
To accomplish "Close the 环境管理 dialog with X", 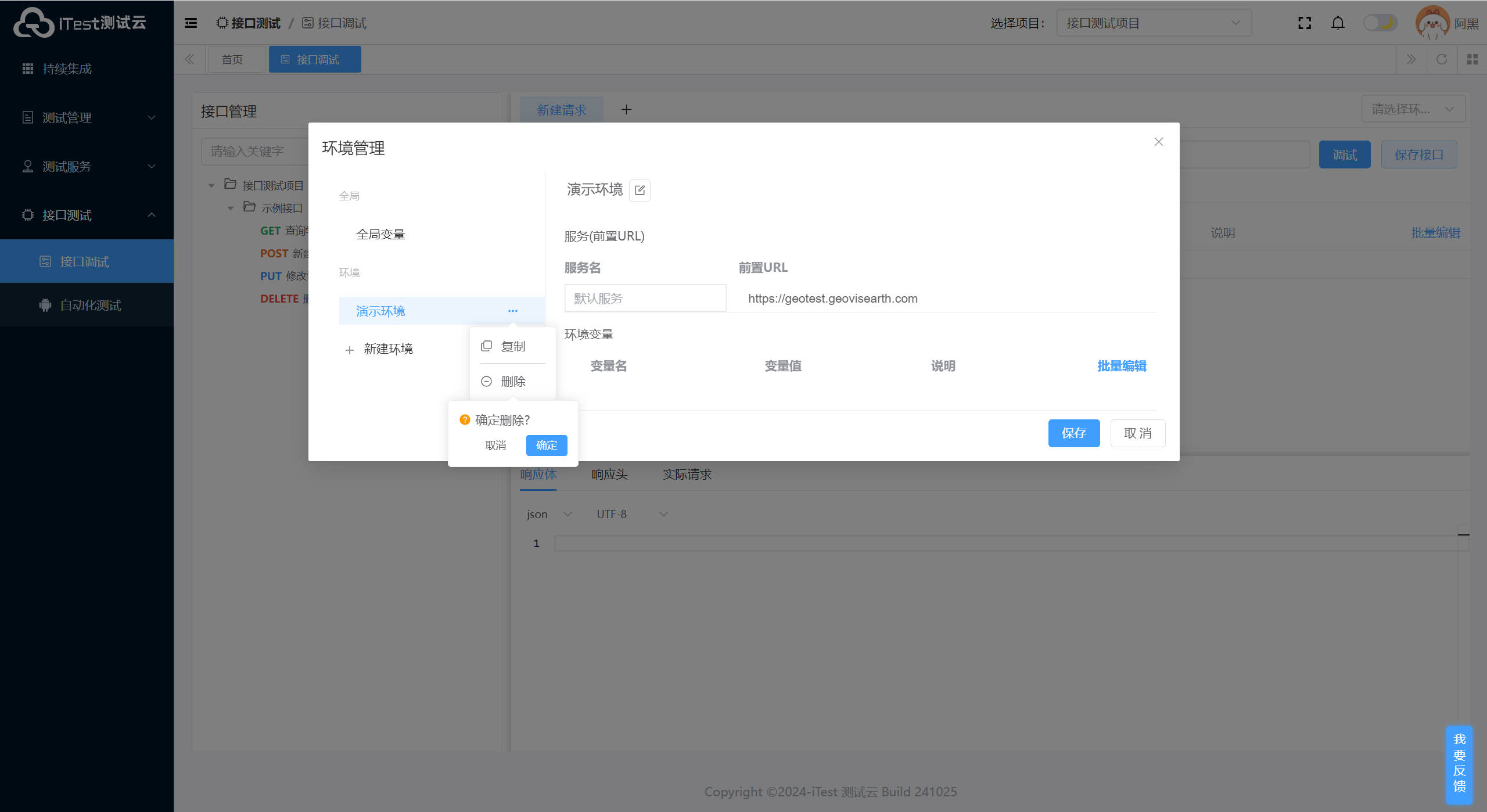I will coord(1158,142).
